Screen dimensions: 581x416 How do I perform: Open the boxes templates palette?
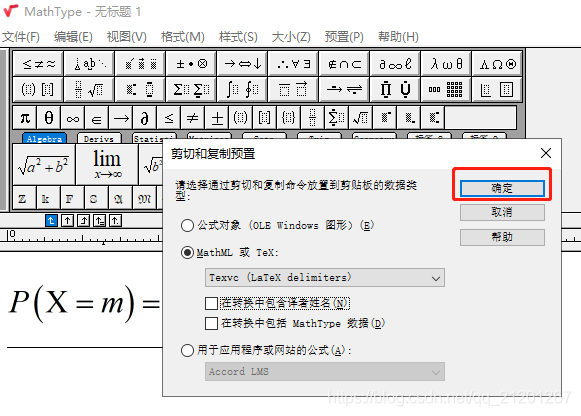(497, 89)
